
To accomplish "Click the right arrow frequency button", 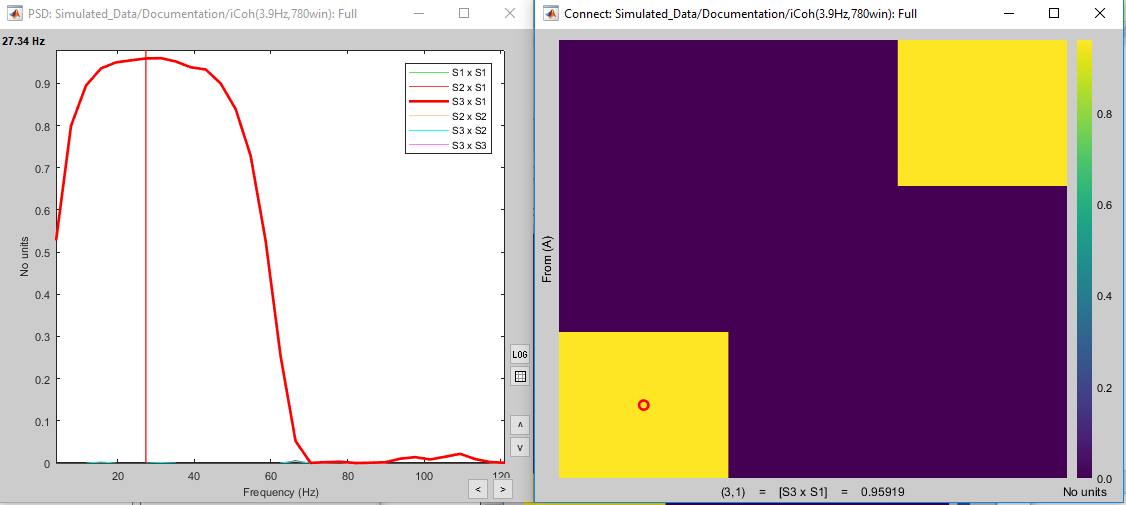I will [x=502, y=490].
